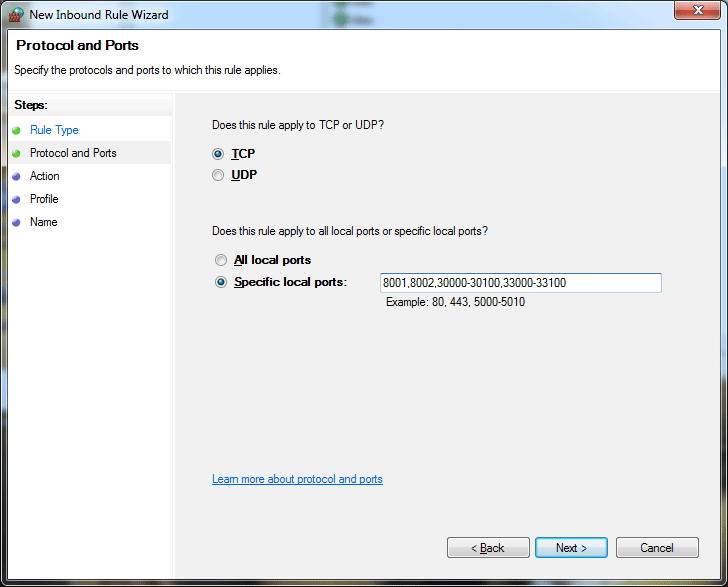Click the 'Steps:' header label
Screen dimensions: 728x587
tap(31, 105)
